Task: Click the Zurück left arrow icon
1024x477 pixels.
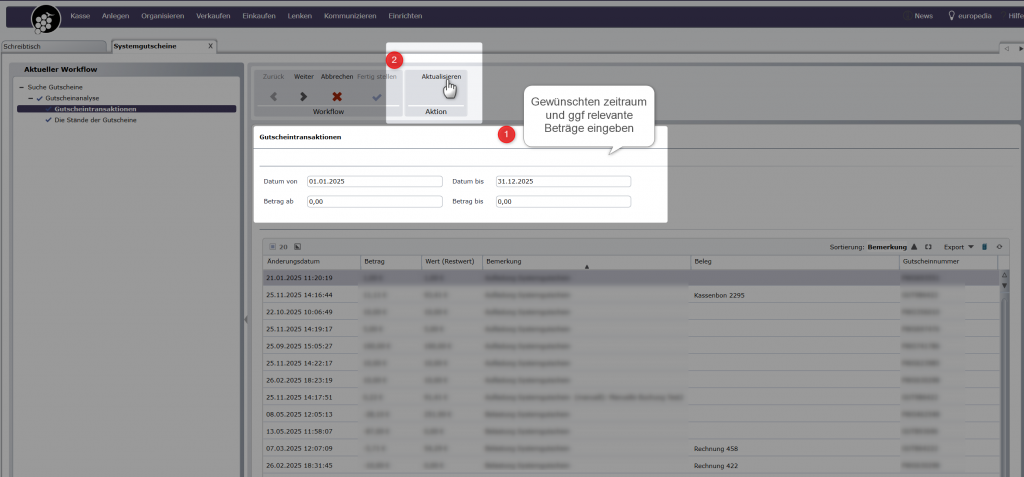Action: point(272,97)
